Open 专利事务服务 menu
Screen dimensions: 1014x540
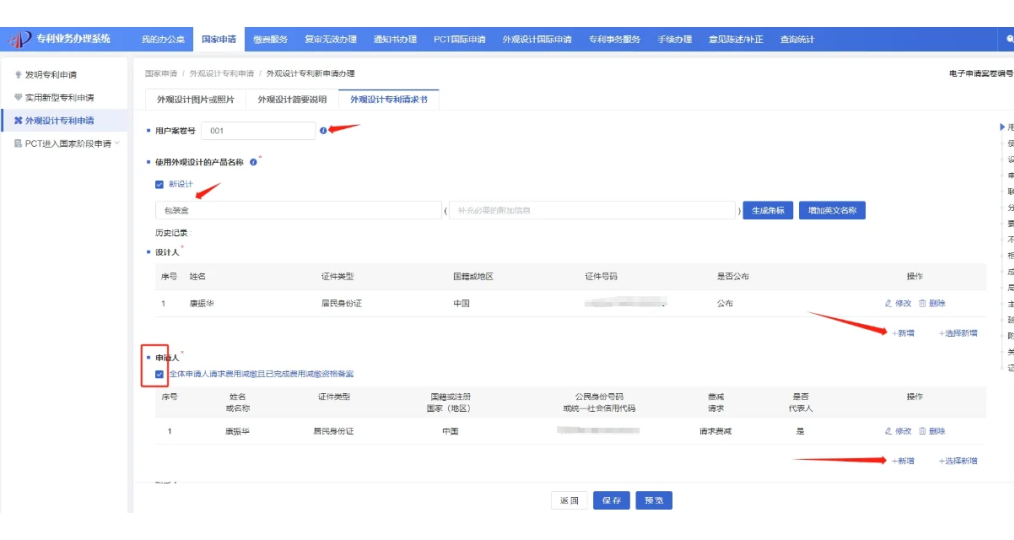(x=614, y=39)
